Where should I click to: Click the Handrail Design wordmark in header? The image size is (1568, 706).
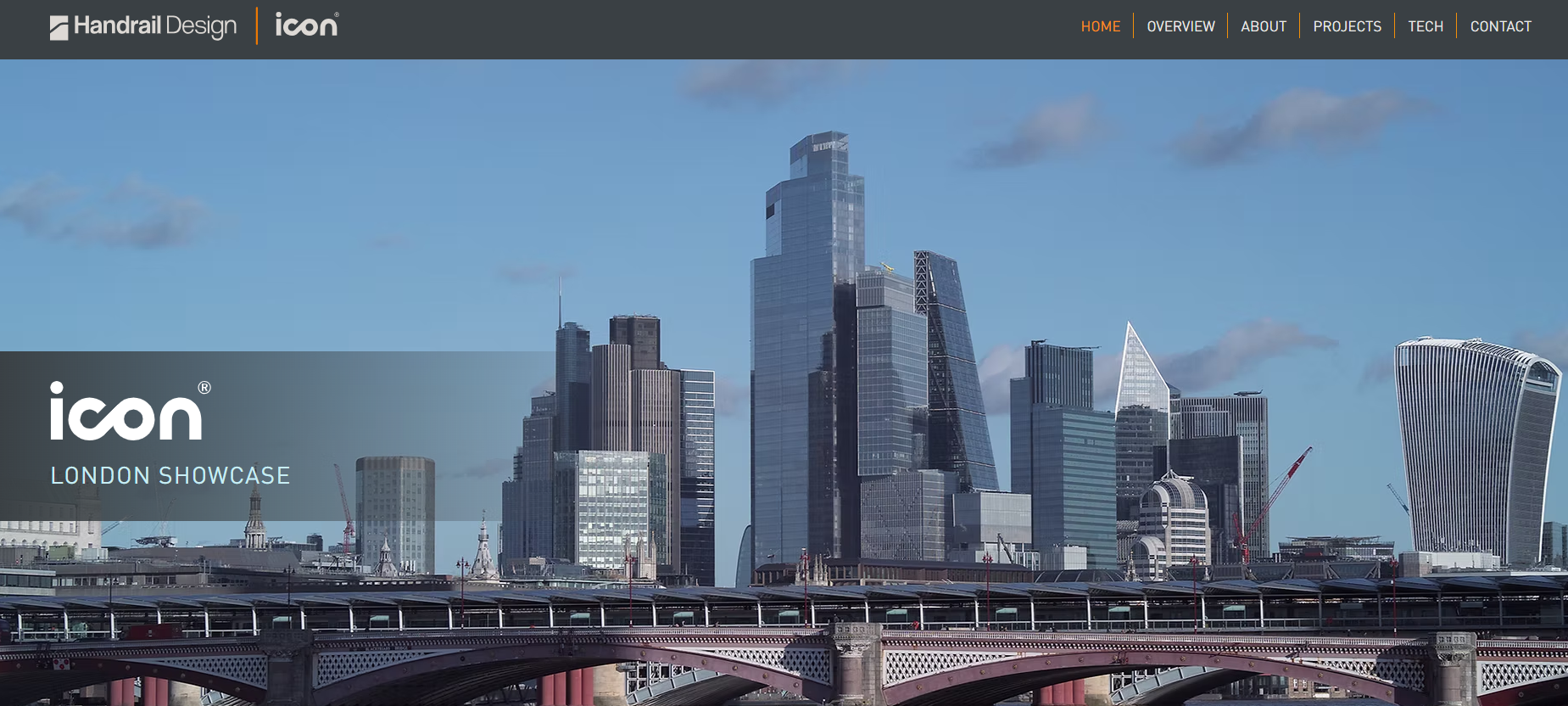[155, 26]
